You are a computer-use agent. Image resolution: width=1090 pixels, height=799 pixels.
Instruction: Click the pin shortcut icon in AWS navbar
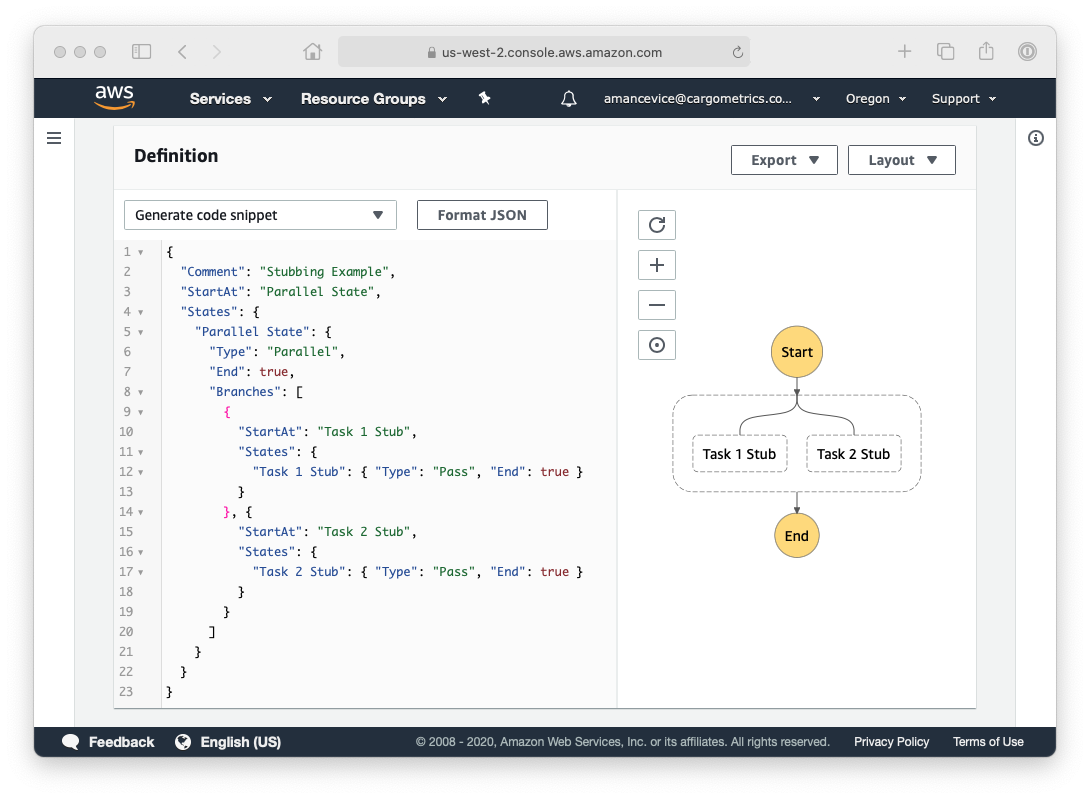click(x=485, y=98)
